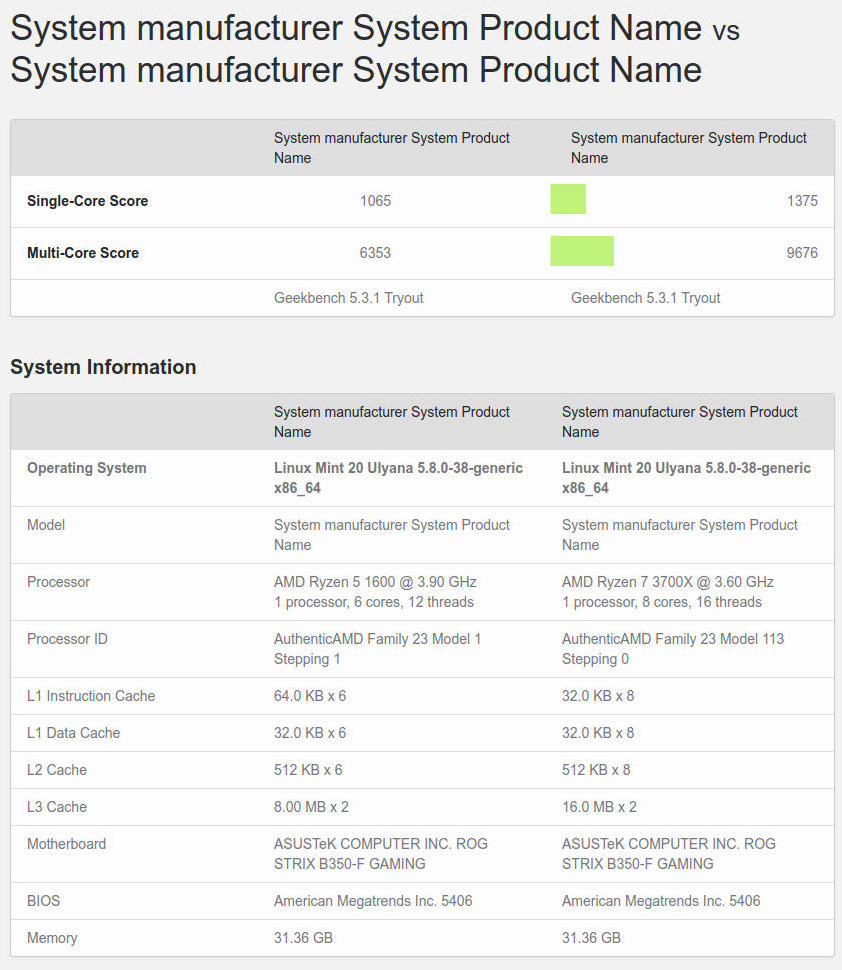
Task: Click the AuthenticAMD Family 23 Model 113 text
Action: point(672,639)
